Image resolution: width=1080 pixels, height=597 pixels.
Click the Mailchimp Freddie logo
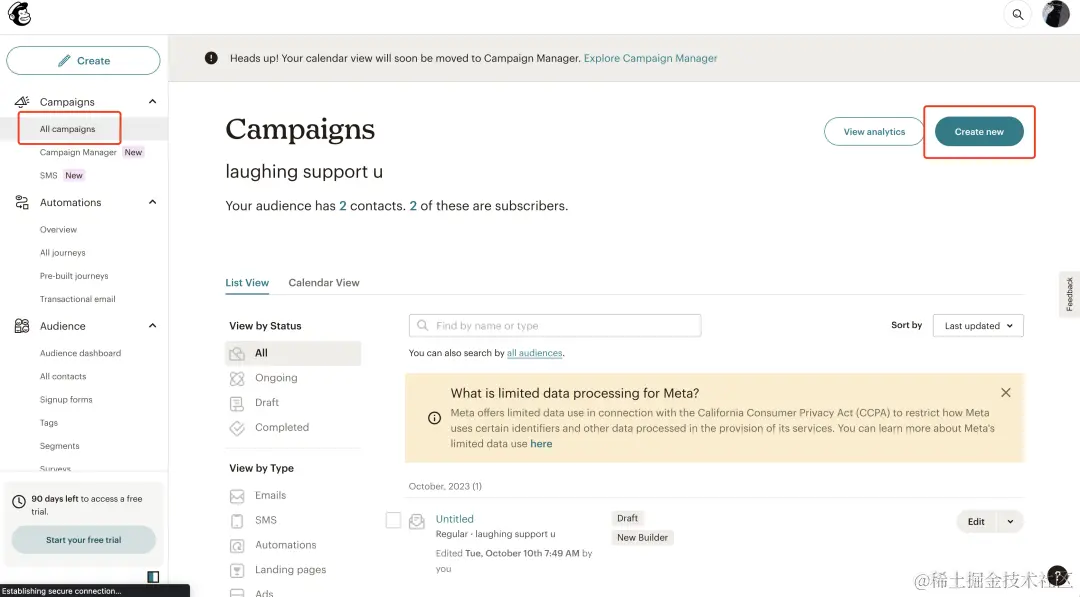point(19,14)
